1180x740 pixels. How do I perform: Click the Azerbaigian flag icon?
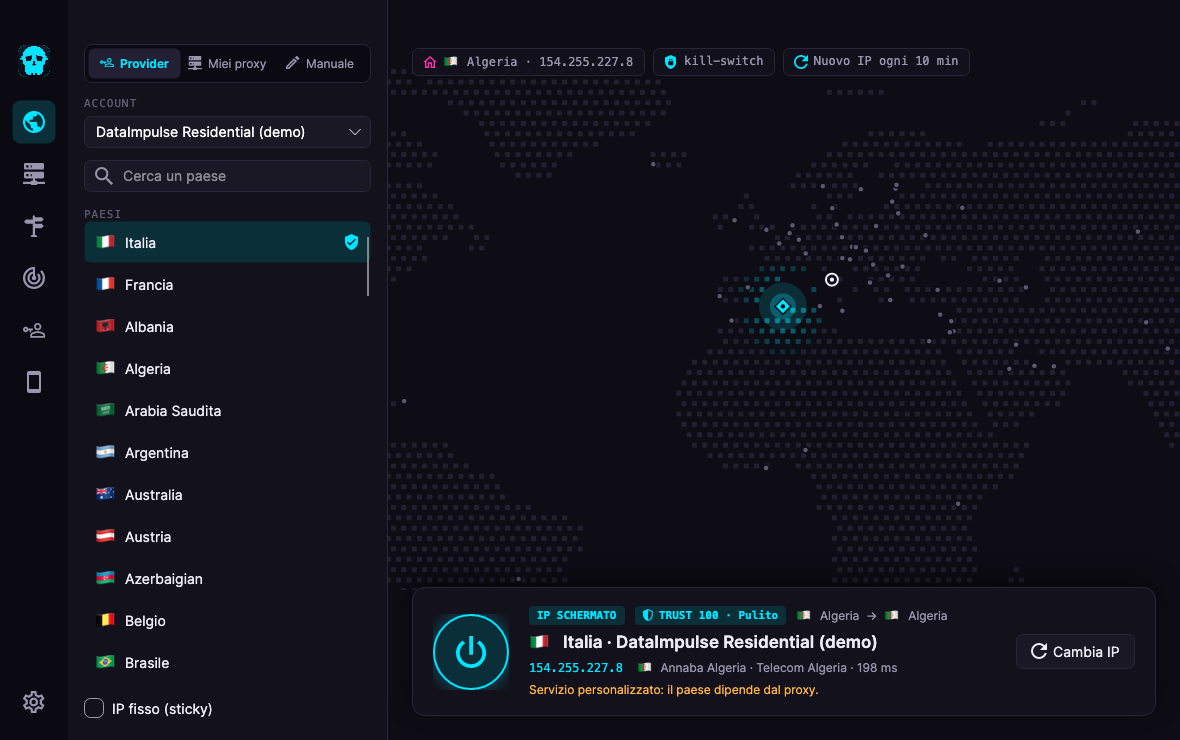(105, 577)
